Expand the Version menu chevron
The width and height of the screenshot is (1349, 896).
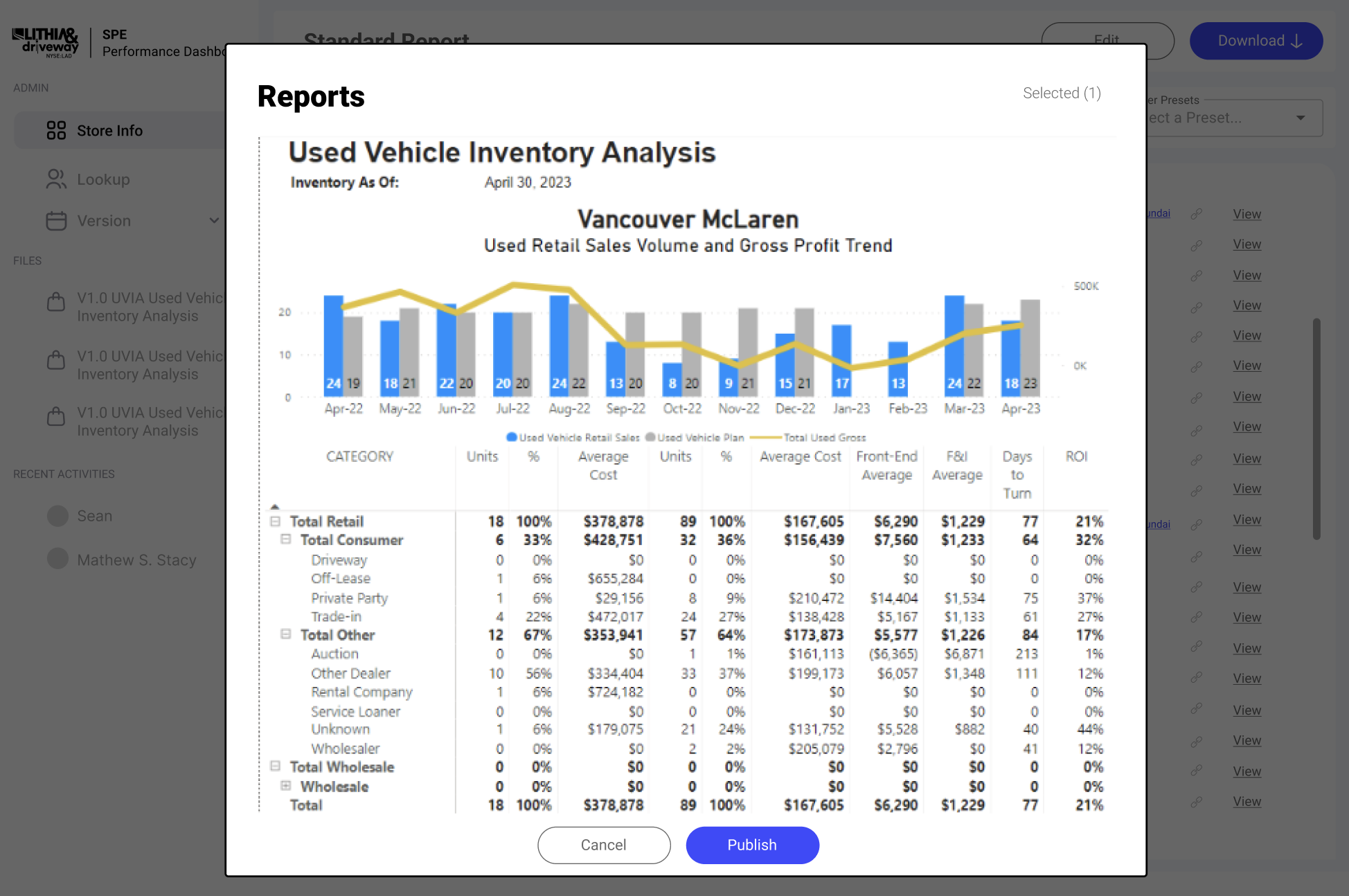coord(214,221)
